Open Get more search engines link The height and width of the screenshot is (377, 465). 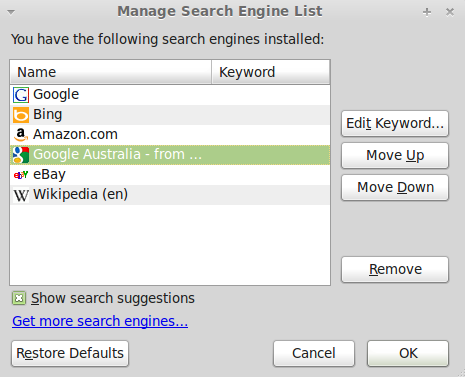tap(100, 321)
